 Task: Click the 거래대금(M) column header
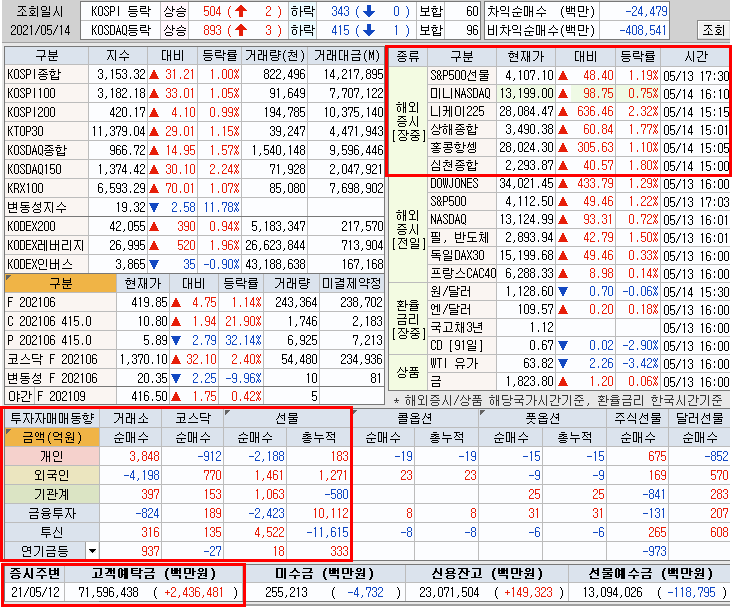pos(346,56)
